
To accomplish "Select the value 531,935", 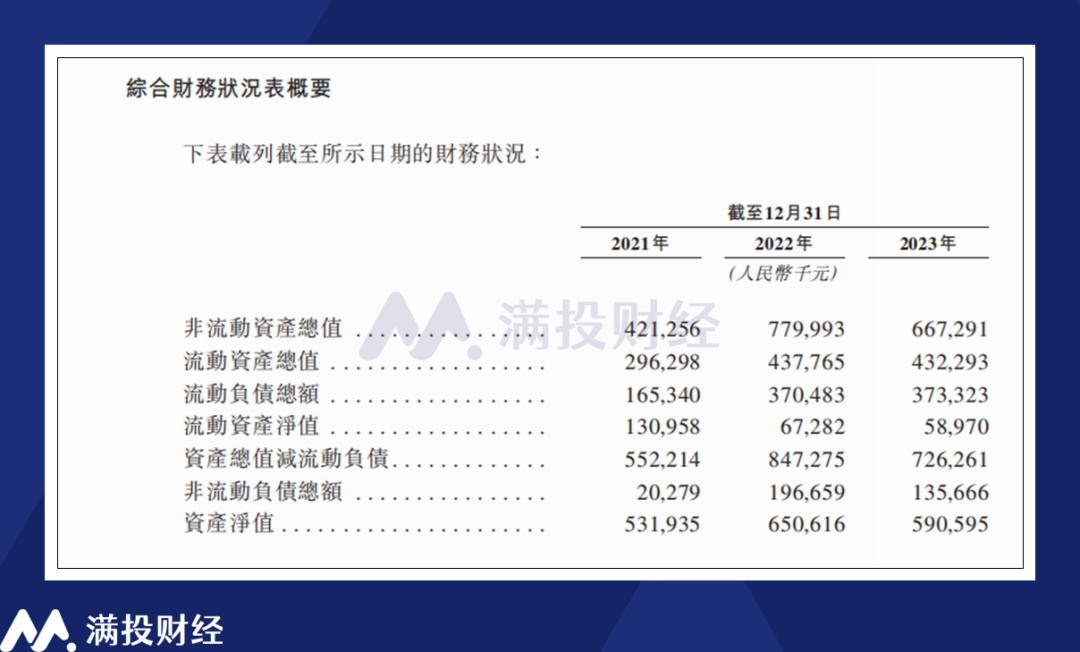I will 662,525.
